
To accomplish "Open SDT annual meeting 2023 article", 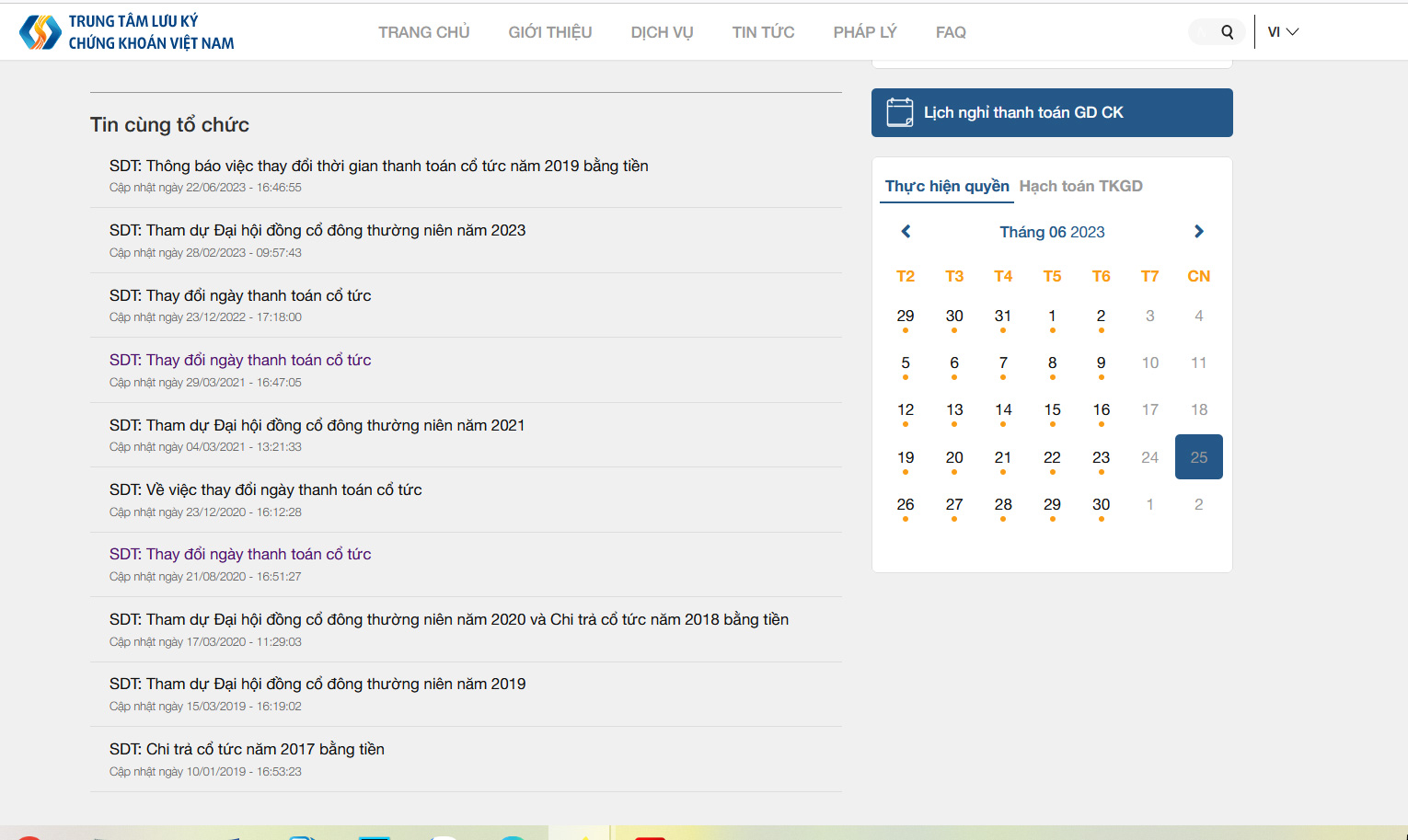I will pyautogui.click(x=317, y=230).
